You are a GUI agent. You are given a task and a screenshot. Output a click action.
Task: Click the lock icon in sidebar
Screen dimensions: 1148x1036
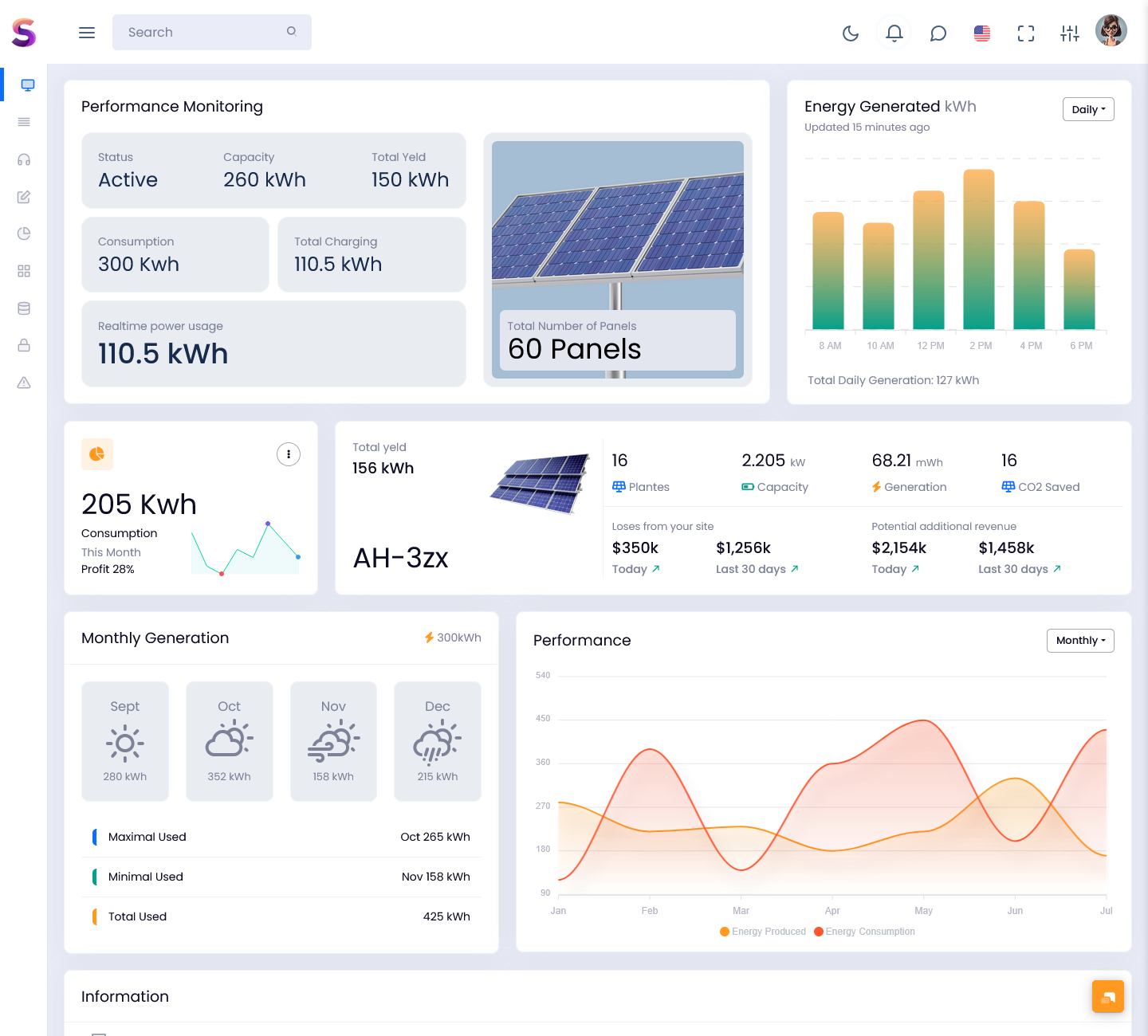tap(24, 345)
